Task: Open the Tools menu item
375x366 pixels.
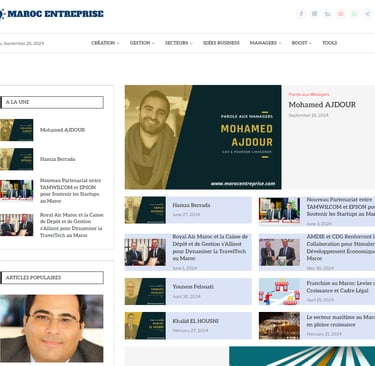Action: 330,43
